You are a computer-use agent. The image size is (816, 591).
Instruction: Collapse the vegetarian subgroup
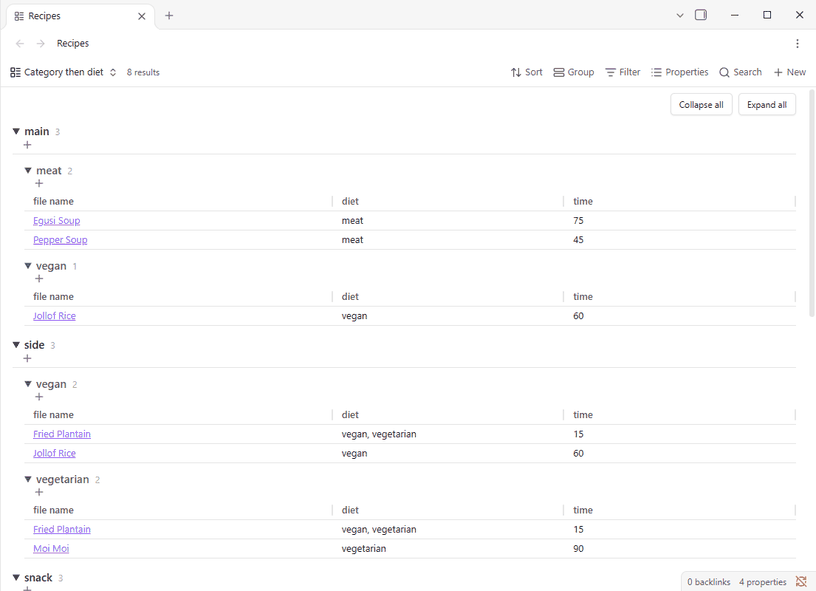tap(28, 479)
